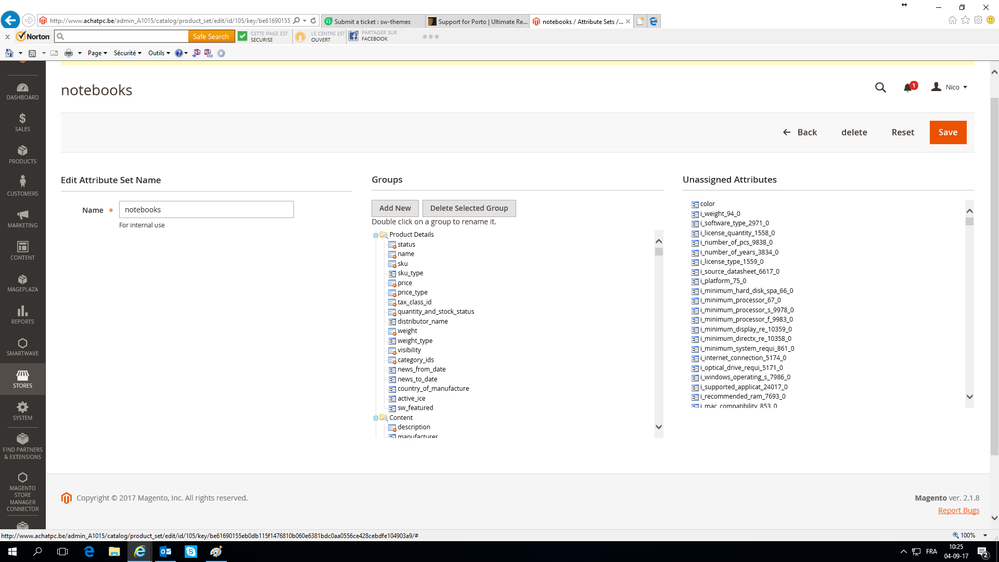Refresh the page with reload icon
The height and width of the screenshot is (562, 999).
(313, 21)
